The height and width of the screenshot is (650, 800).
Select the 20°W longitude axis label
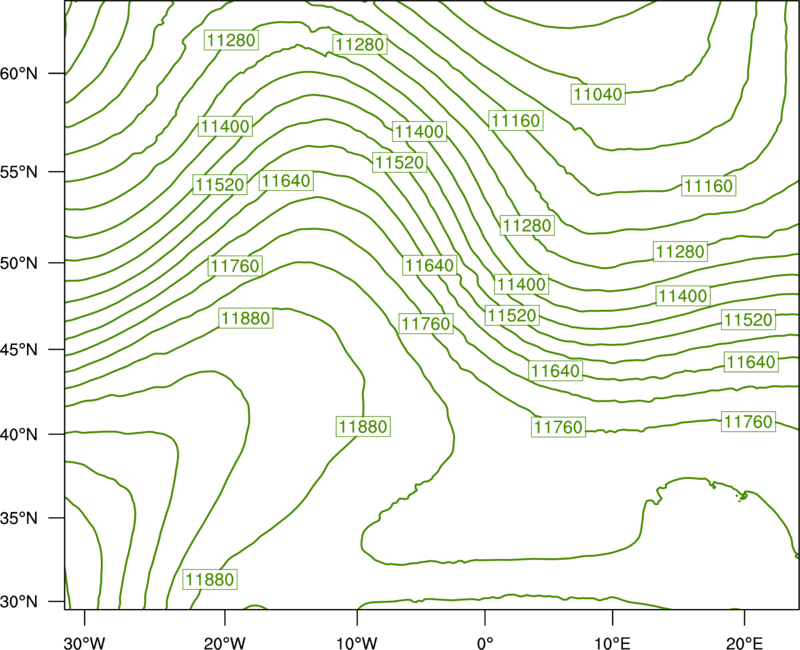224,643
